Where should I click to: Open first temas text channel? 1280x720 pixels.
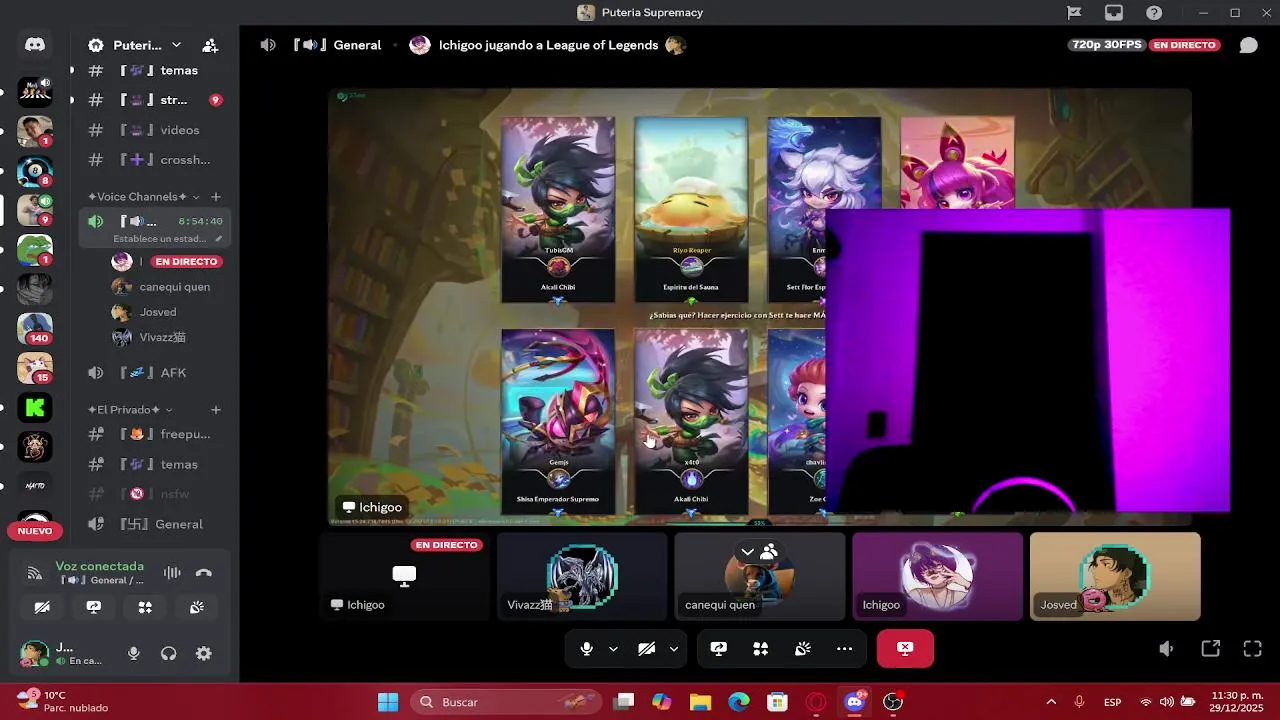click(155, 71)
